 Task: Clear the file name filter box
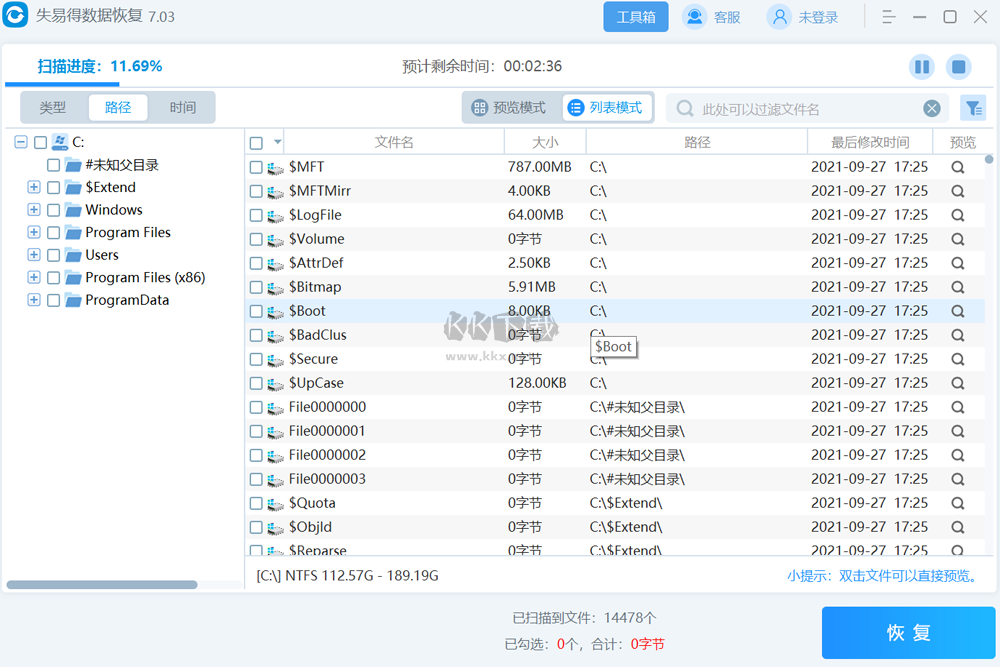[931, 108]
